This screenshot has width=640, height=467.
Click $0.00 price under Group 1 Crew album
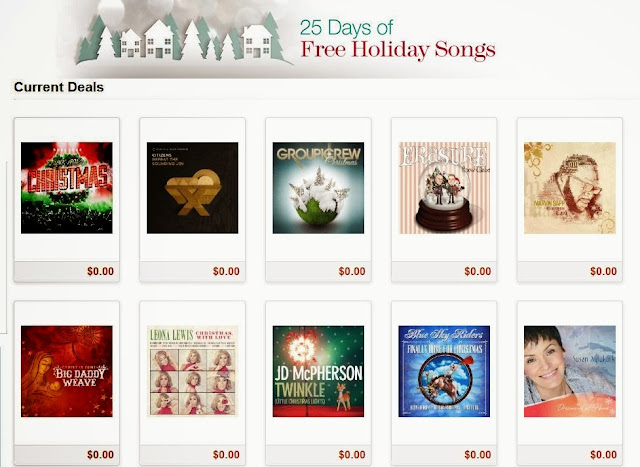pos(352,271)
